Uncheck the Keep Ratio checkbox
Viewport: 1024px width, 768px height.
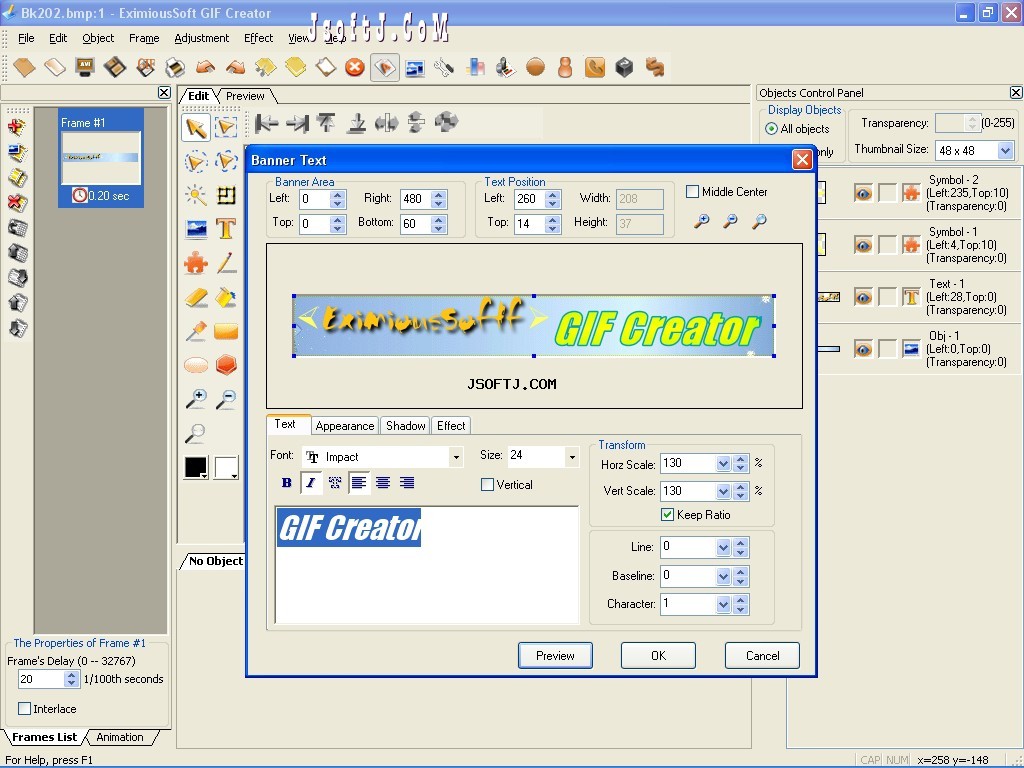667,515
